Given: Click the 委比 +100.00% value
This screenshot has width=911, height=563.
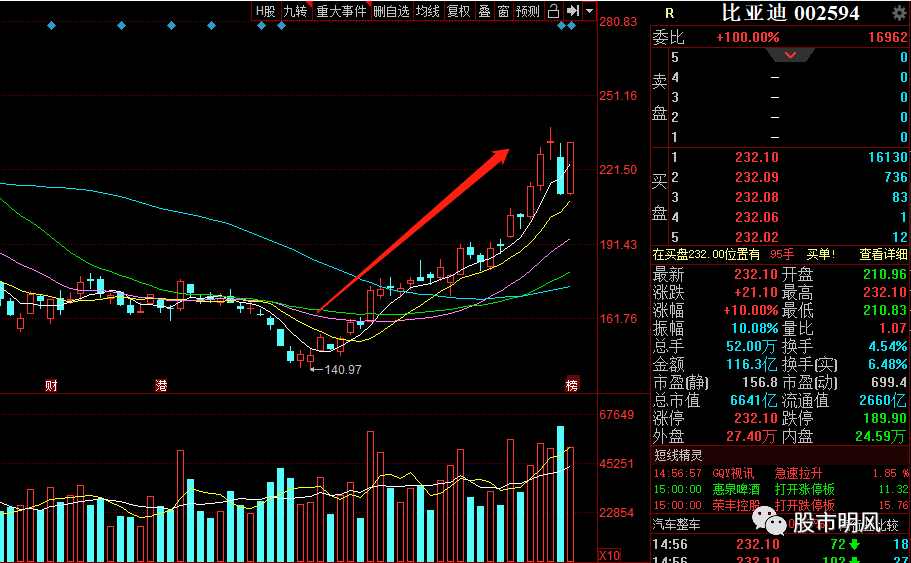Looking at the screenshot, I should click(748, 38).
